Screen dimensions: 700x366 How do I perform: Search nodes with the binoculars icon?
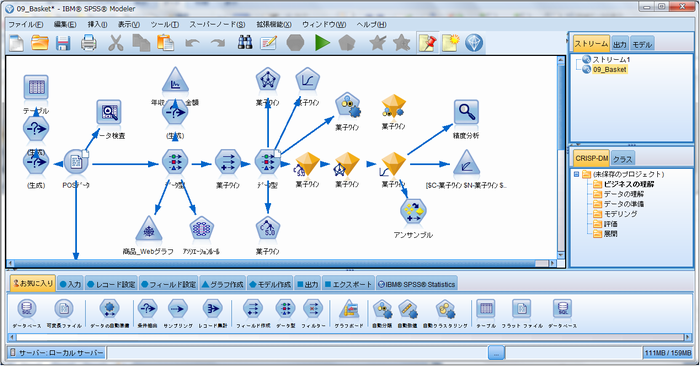point(245,43)
